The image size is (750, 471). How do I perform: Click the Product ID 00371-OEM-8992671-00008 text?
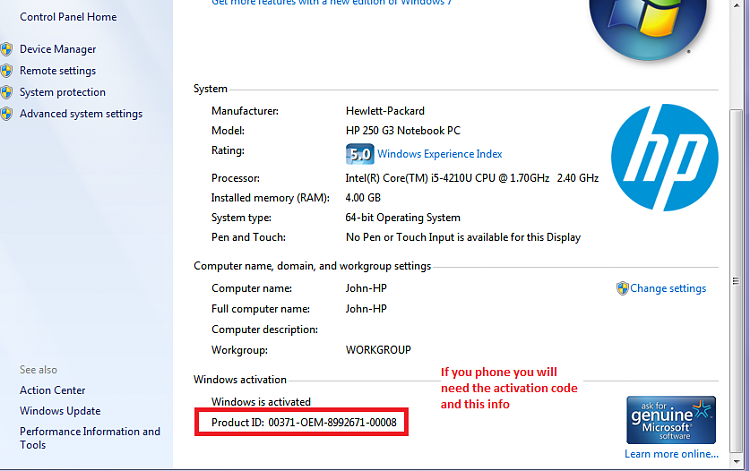point(304,422)
